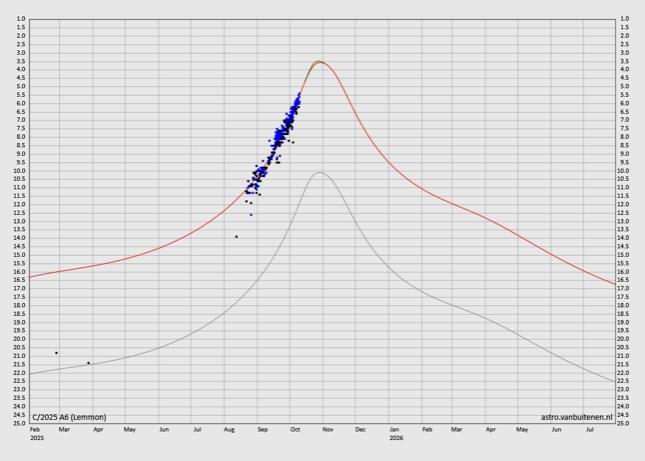Click the Jan label above 2026
The width and height of the screenshot is (645, 461).
(394, 429)
